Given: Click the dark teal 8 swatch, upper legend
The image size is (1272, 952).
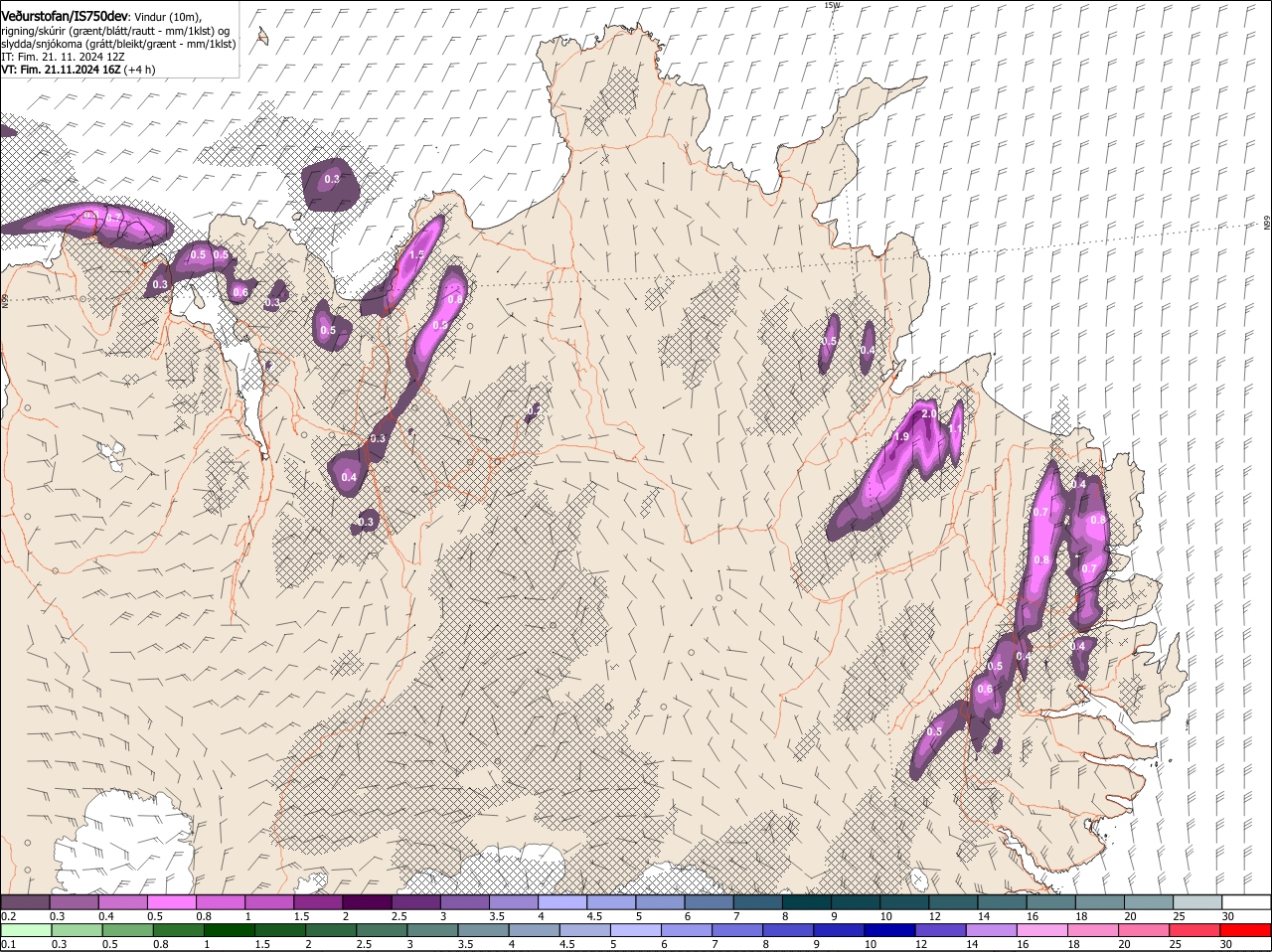Looking at the screenshot, I should [x=807, y=902].
